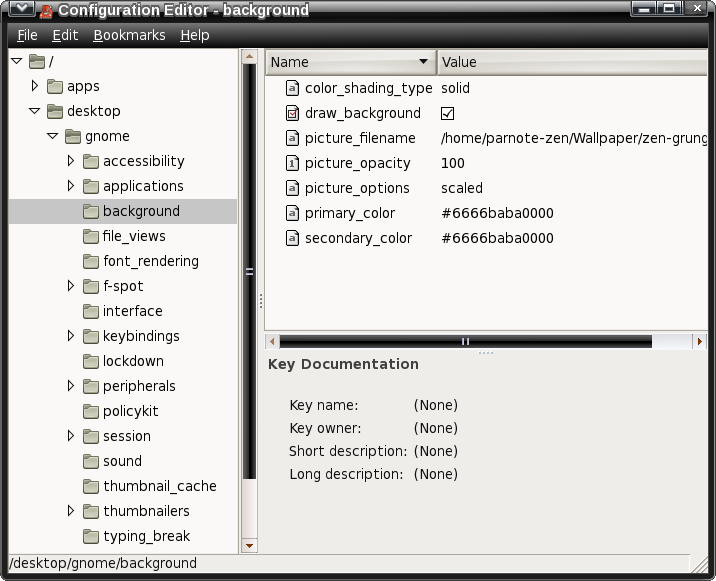This screenshot has height=581, width=716.
Task: Select the sound tree item label
Action: click(122, 461)
